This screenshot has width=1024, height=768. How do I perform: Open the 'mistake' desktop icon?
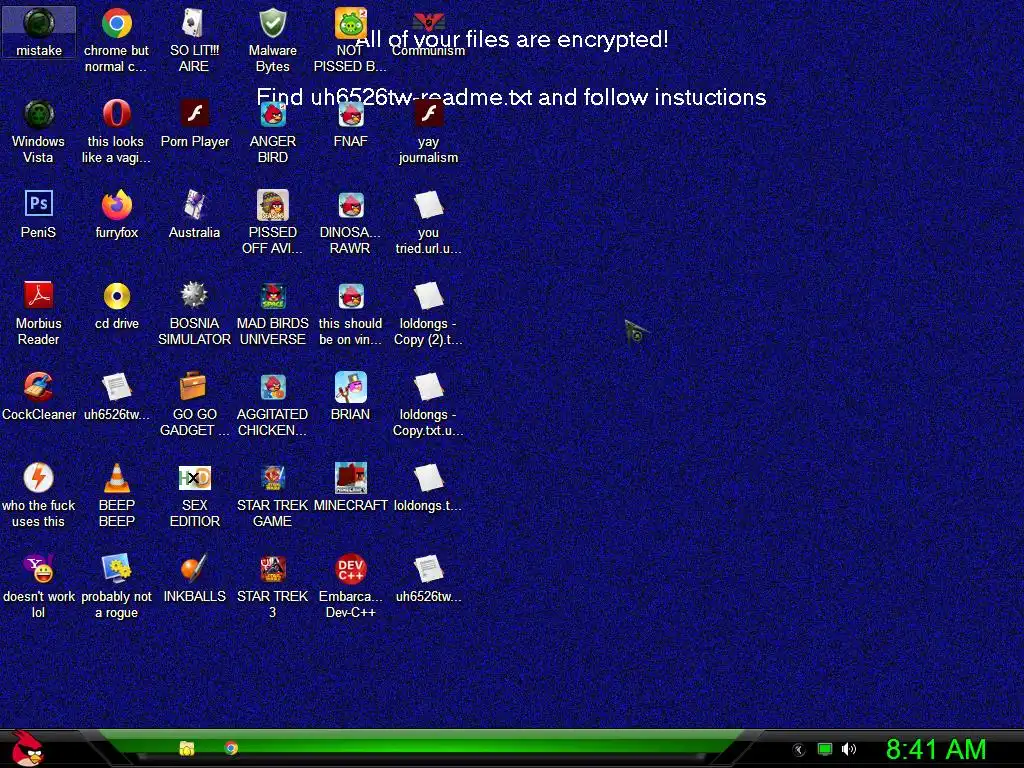pyautogui.click(x=39, y=32)
